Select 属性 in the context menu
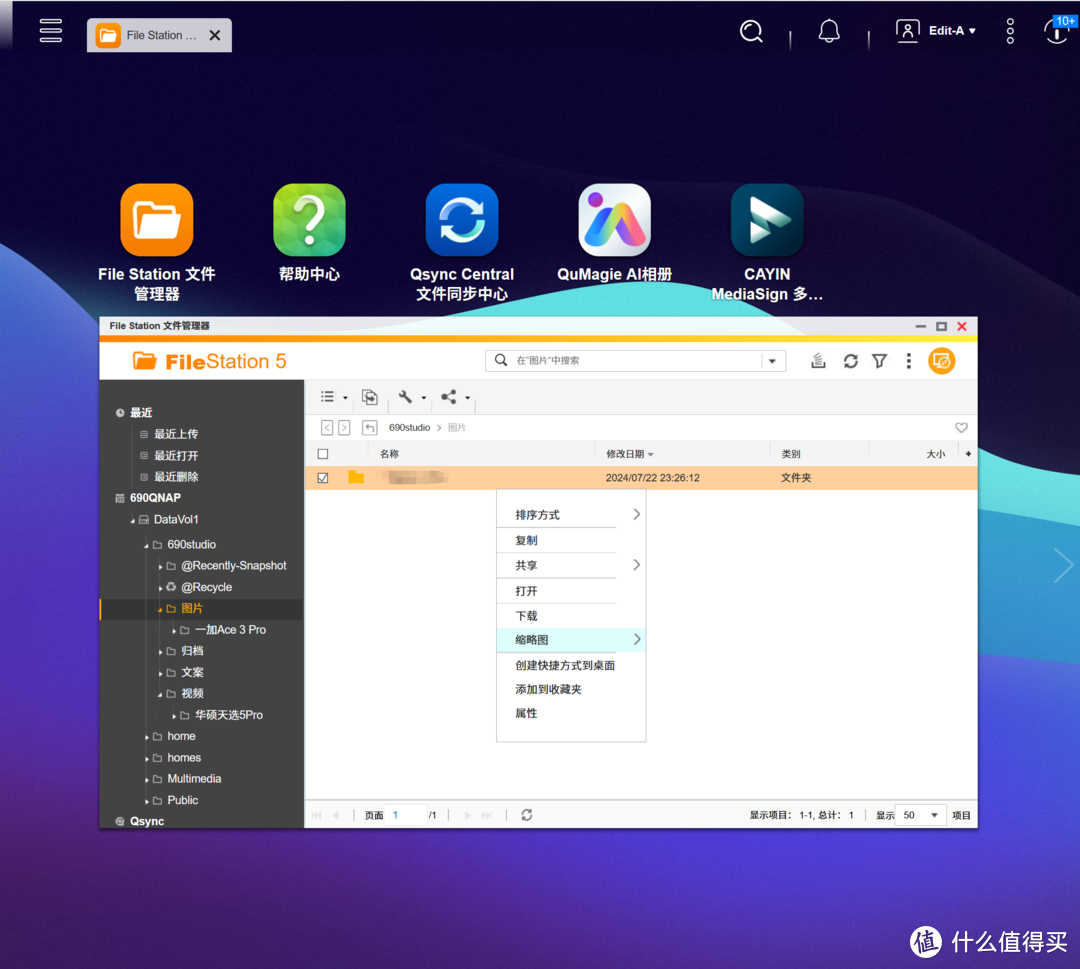 pos(527,713)
